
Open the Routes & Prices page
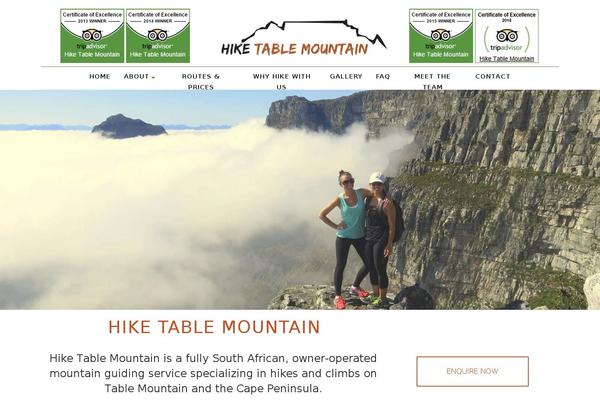201,82
